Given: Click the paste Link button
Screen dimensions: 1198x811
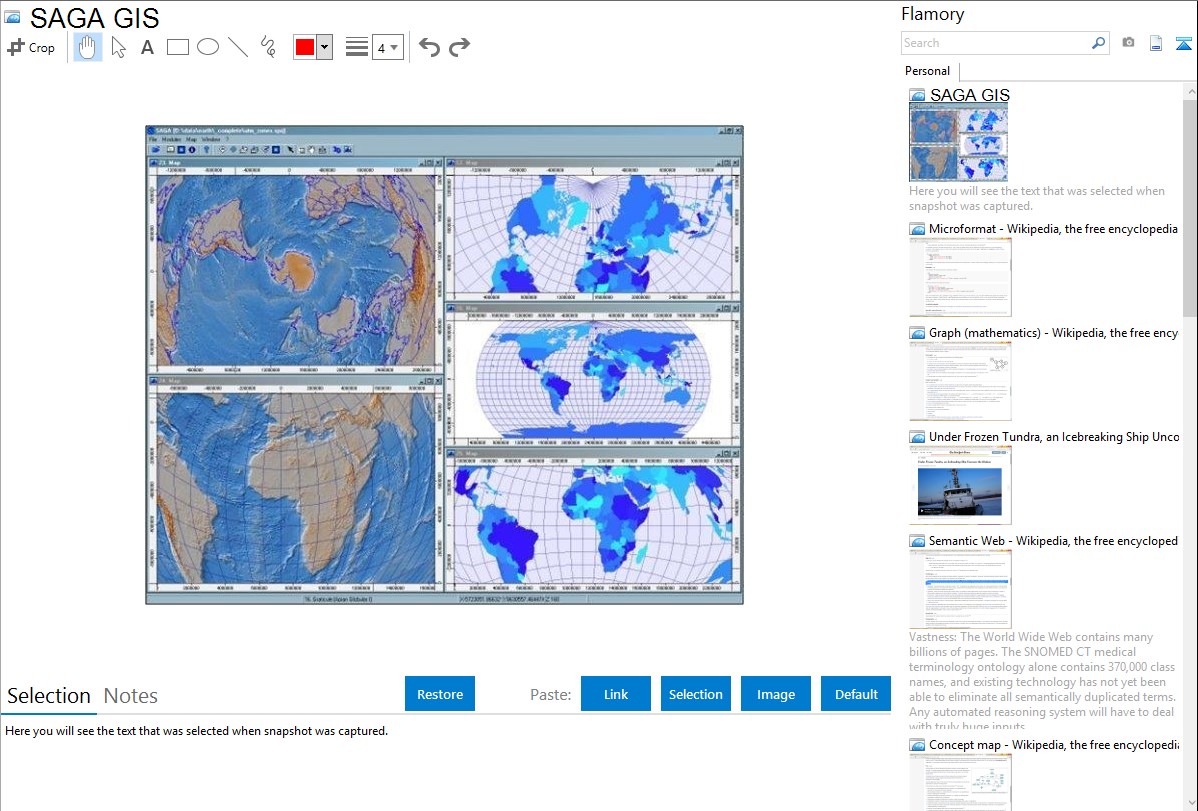Looking at the screenshot, I should pos(616,694).
